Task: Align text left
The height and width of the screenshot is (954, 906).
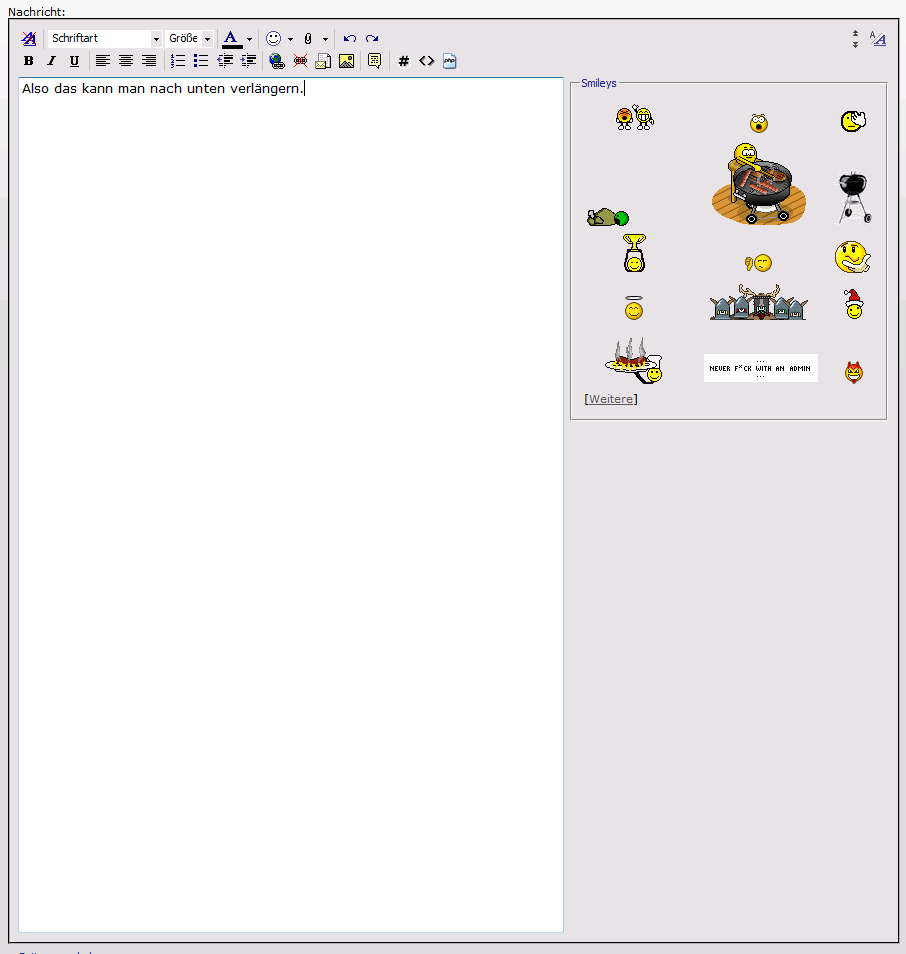Action: click(103, 61)
